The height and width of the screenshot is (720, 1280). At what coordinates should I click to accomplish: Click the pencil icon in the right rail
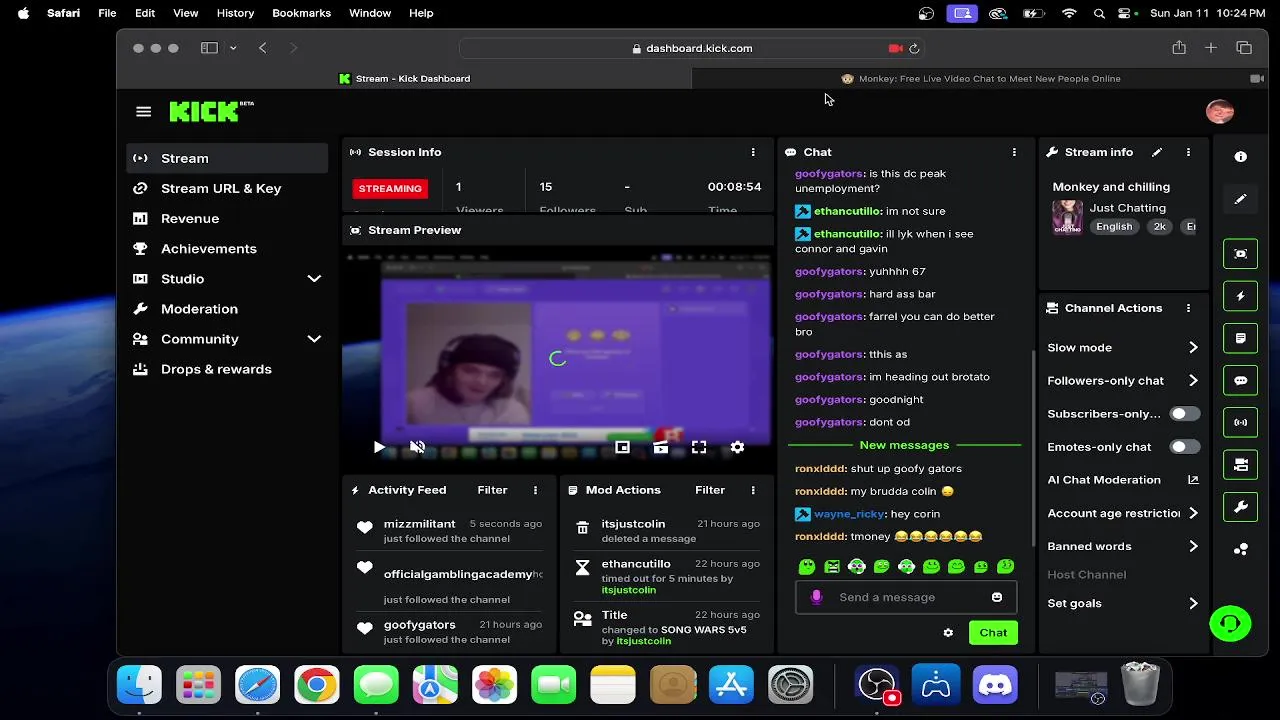[1241, 199]
